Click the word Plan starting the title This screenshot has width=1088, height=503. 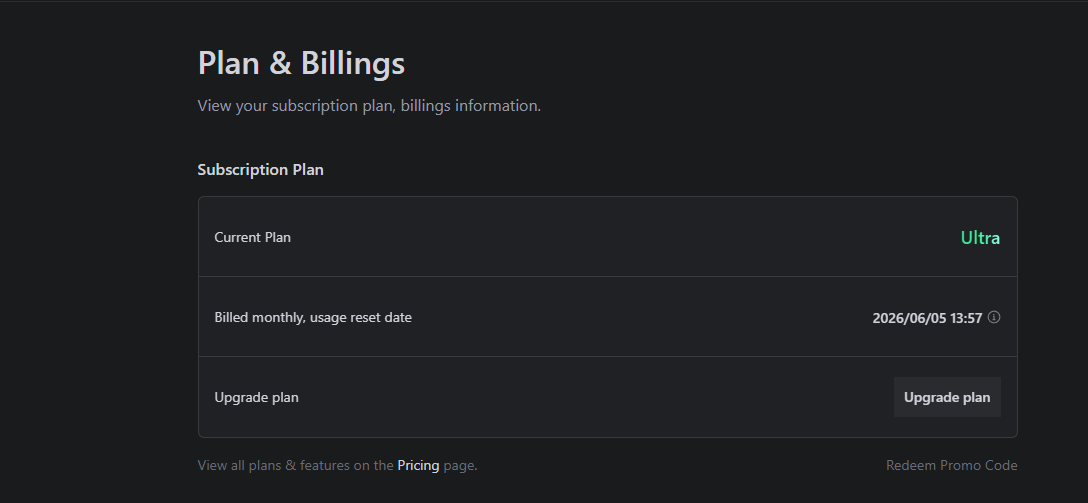point(229,63)
